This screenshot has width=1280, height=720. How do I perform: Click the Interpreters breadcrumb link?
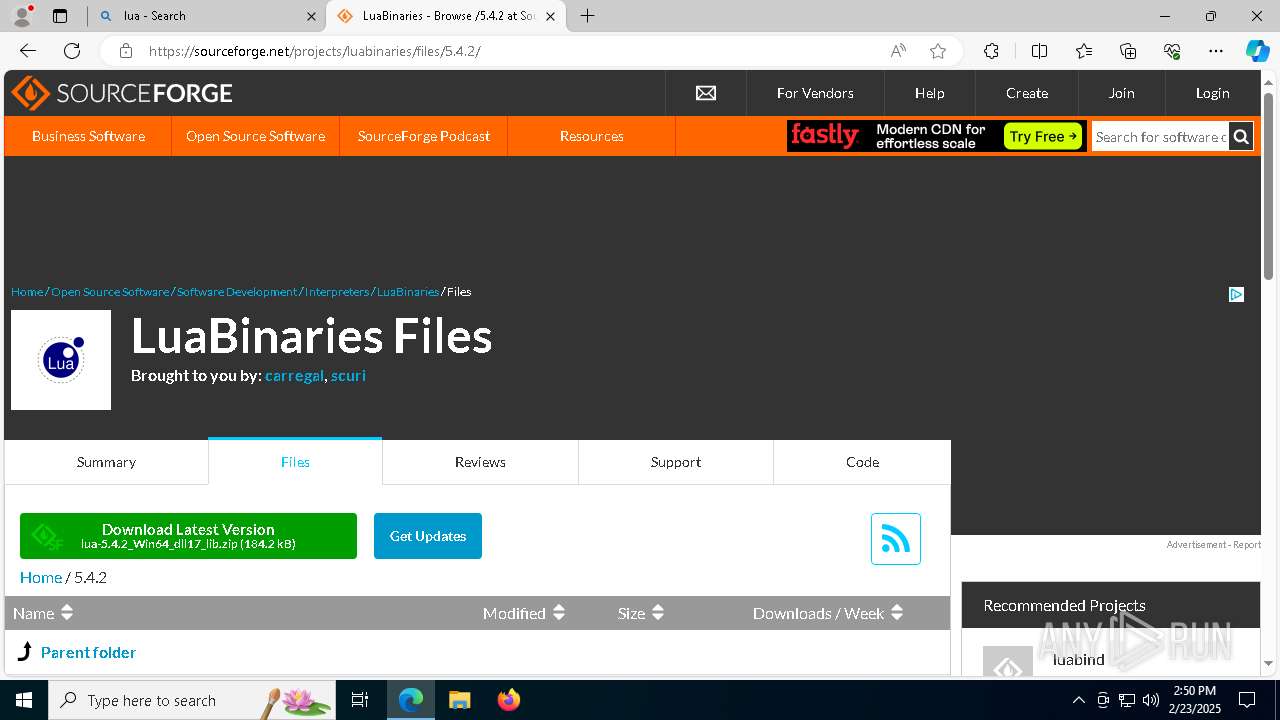336,292
